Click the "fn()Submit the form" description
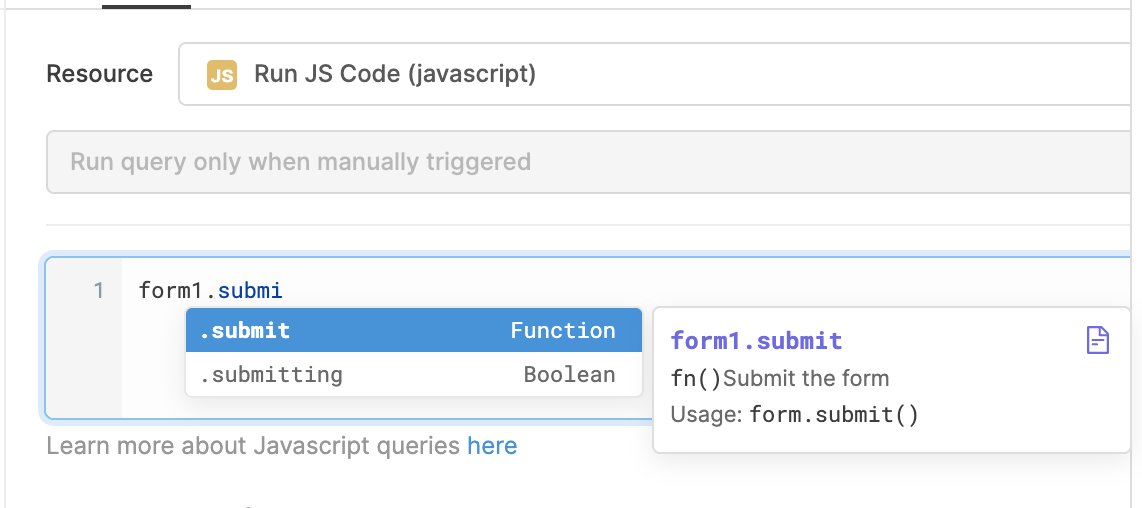 tap(780, 379)
